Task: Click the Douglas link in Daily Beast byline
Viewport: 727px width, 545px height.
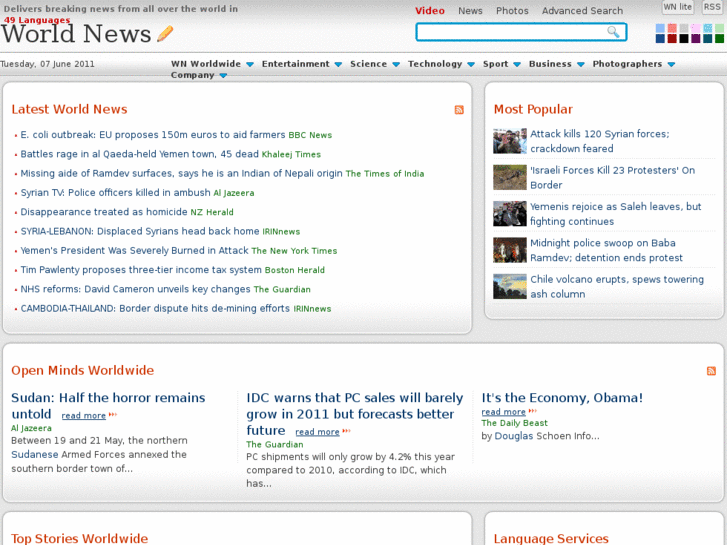Action: pyautogui.click(x=514, y=436)
